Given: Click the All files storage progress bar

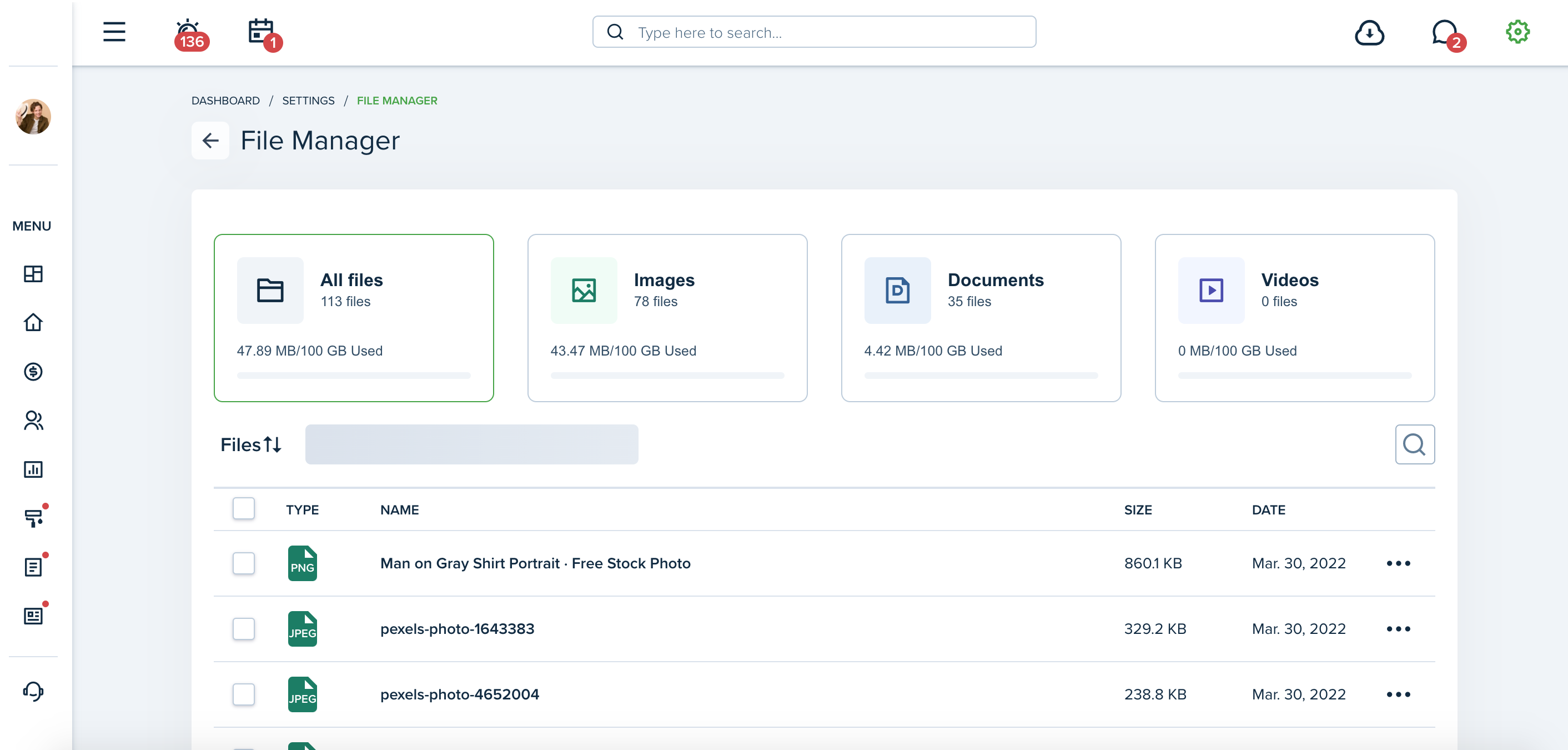Looking at the screenshot, I should click(x=353, y=376).
